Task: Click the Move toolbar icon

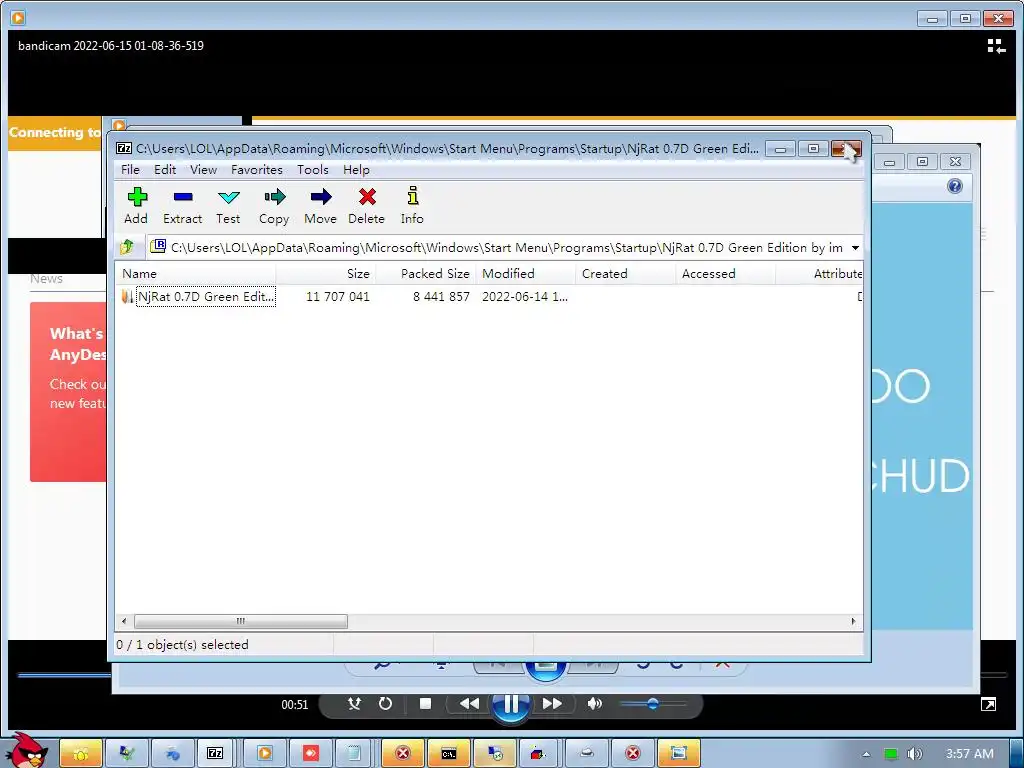Action: tap(320, 206)
